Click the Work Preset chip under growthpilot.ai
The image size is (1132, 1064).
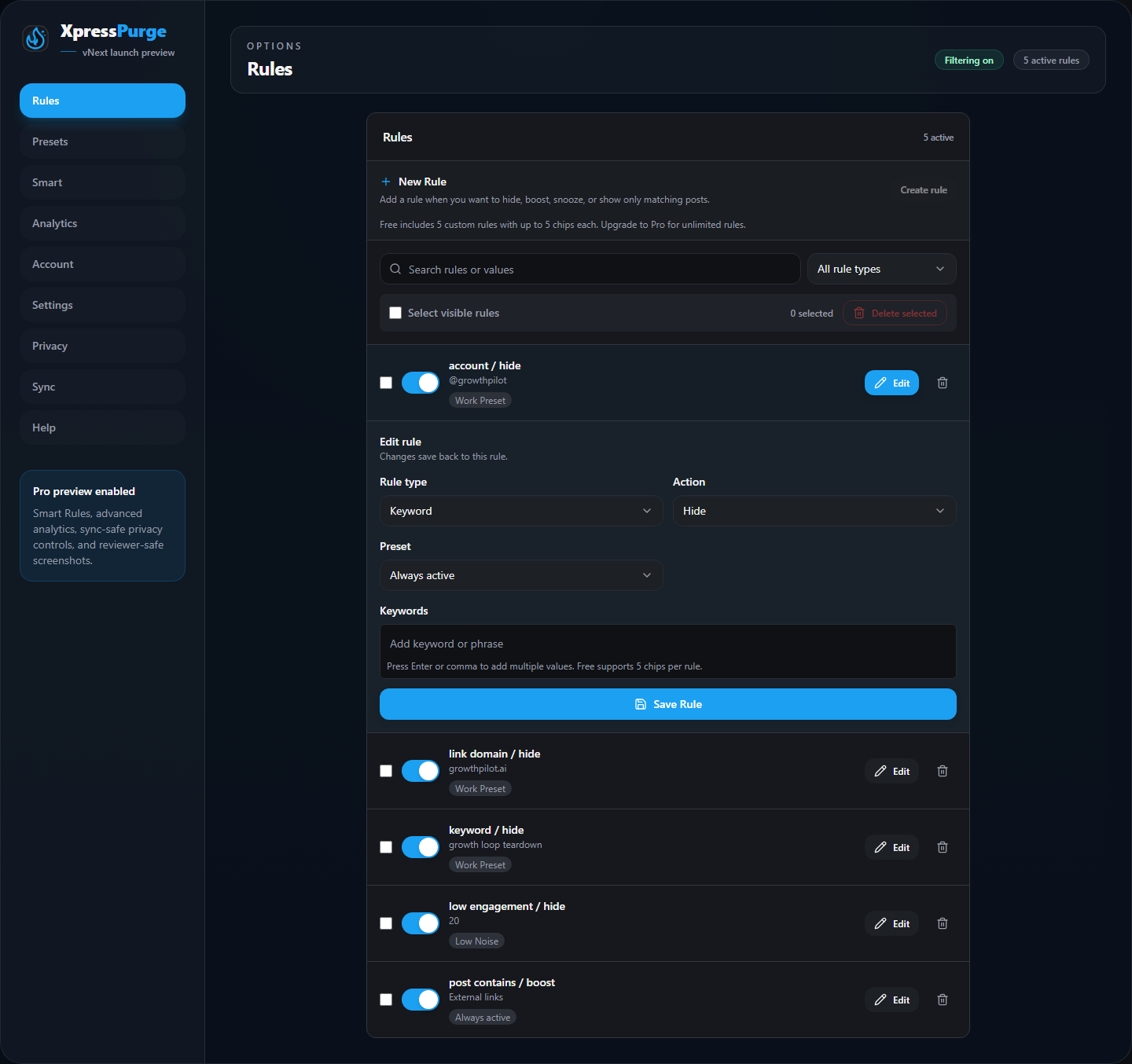480,789
